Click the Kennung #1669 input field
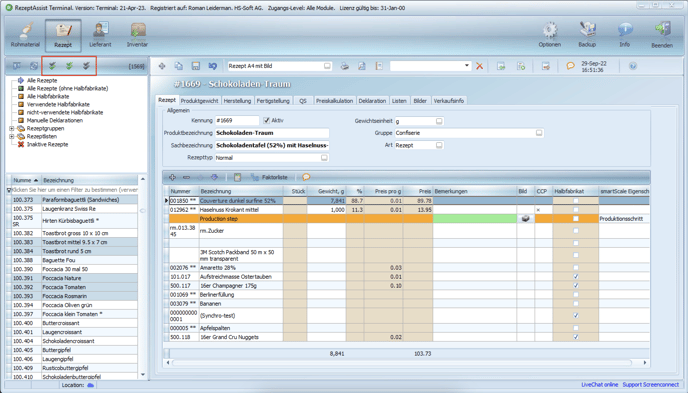 [x=237, y=120]
